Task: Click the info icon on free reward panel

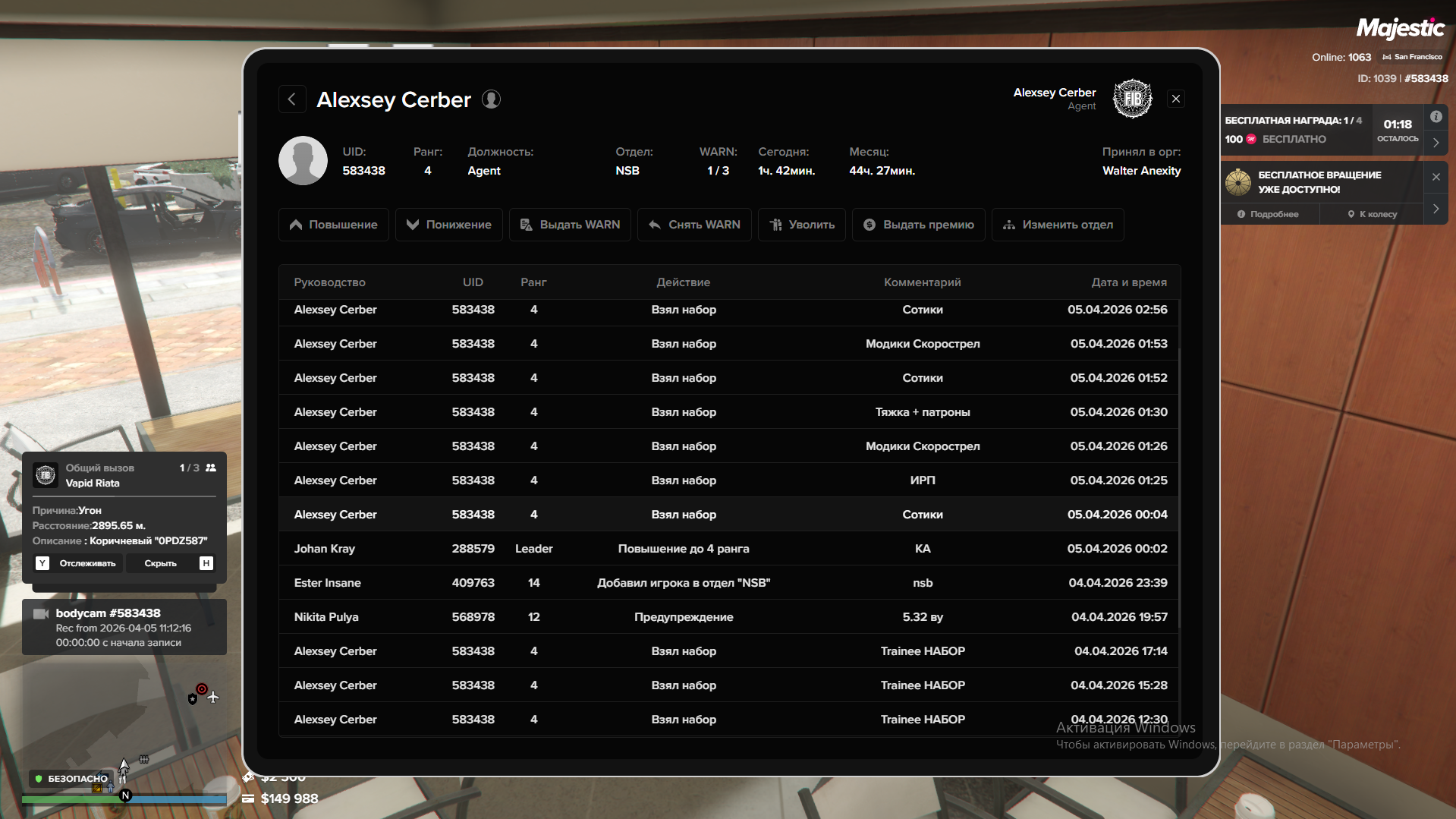Action: pyautogui.click(x=1436, y=117)
